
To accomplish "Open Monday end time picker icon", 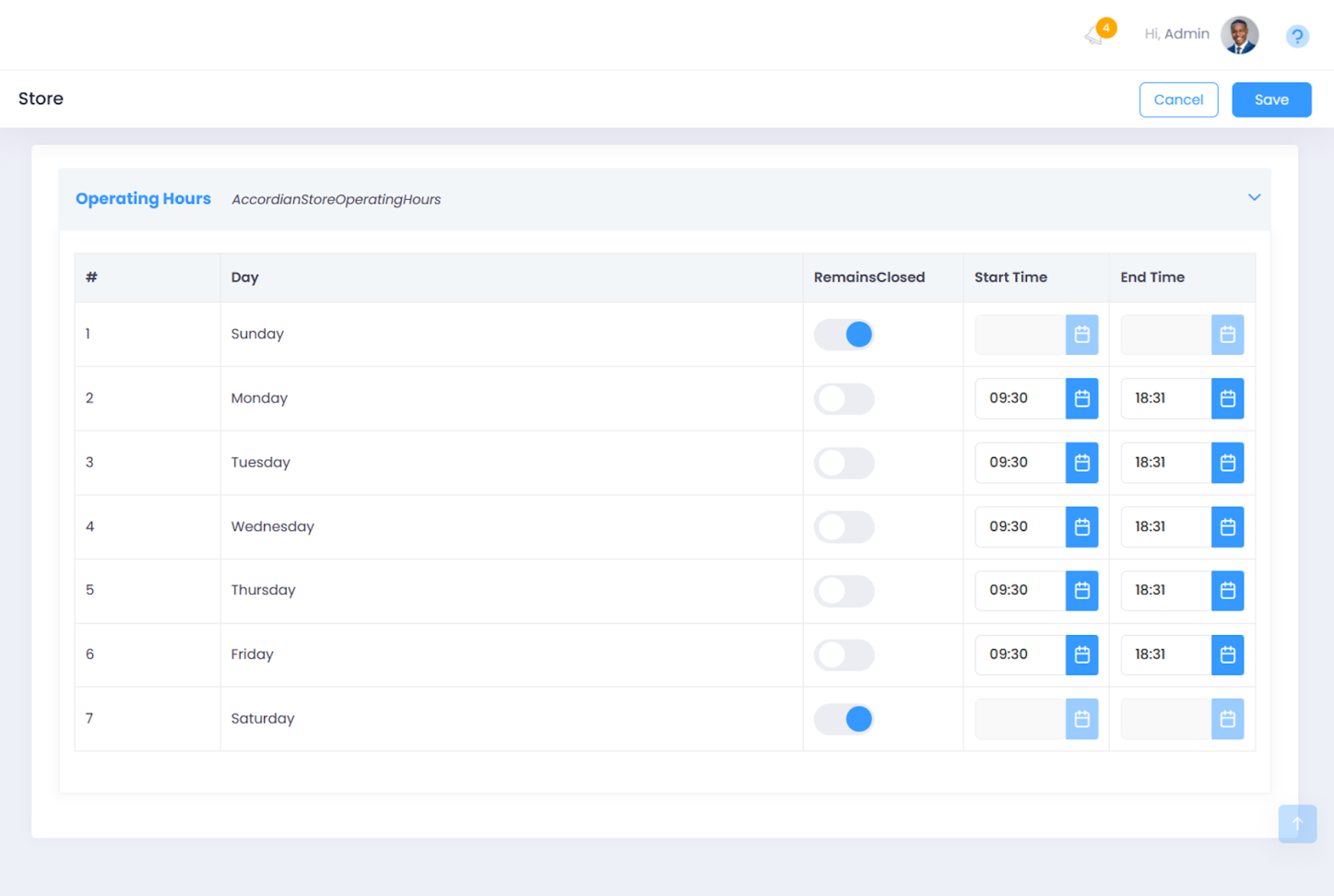I will [1227, 398].
